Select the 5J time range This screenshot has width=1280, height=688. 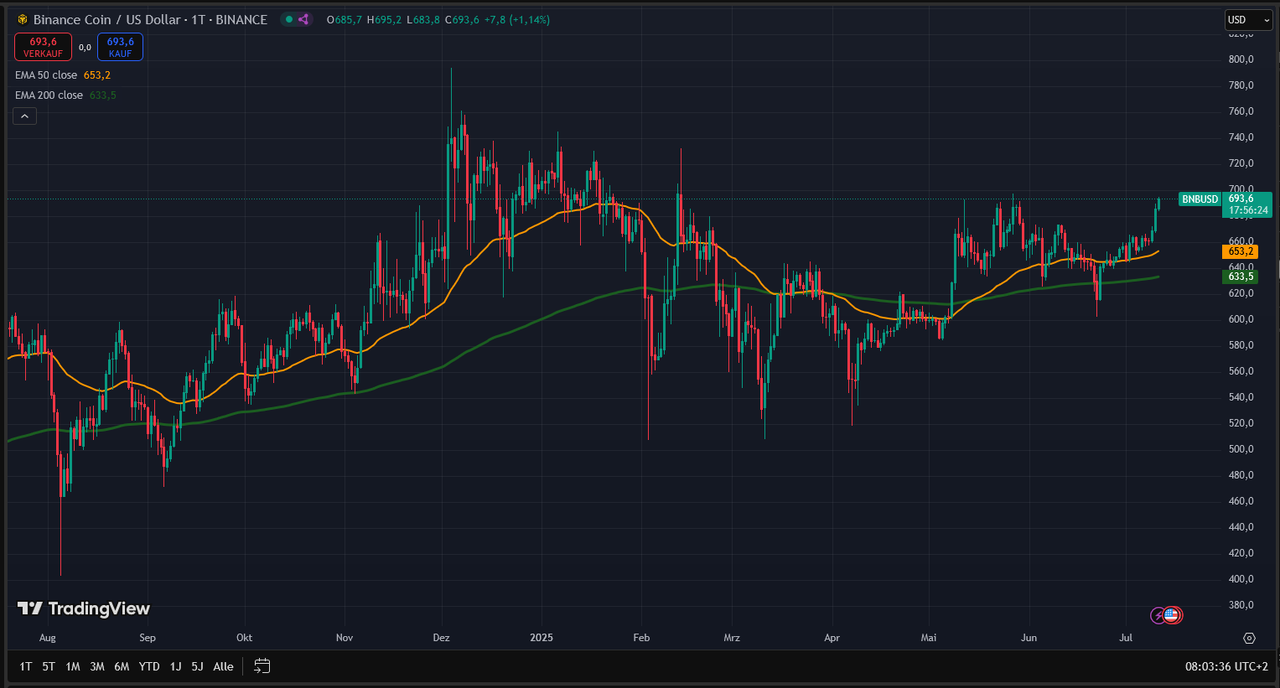[198, 666]
